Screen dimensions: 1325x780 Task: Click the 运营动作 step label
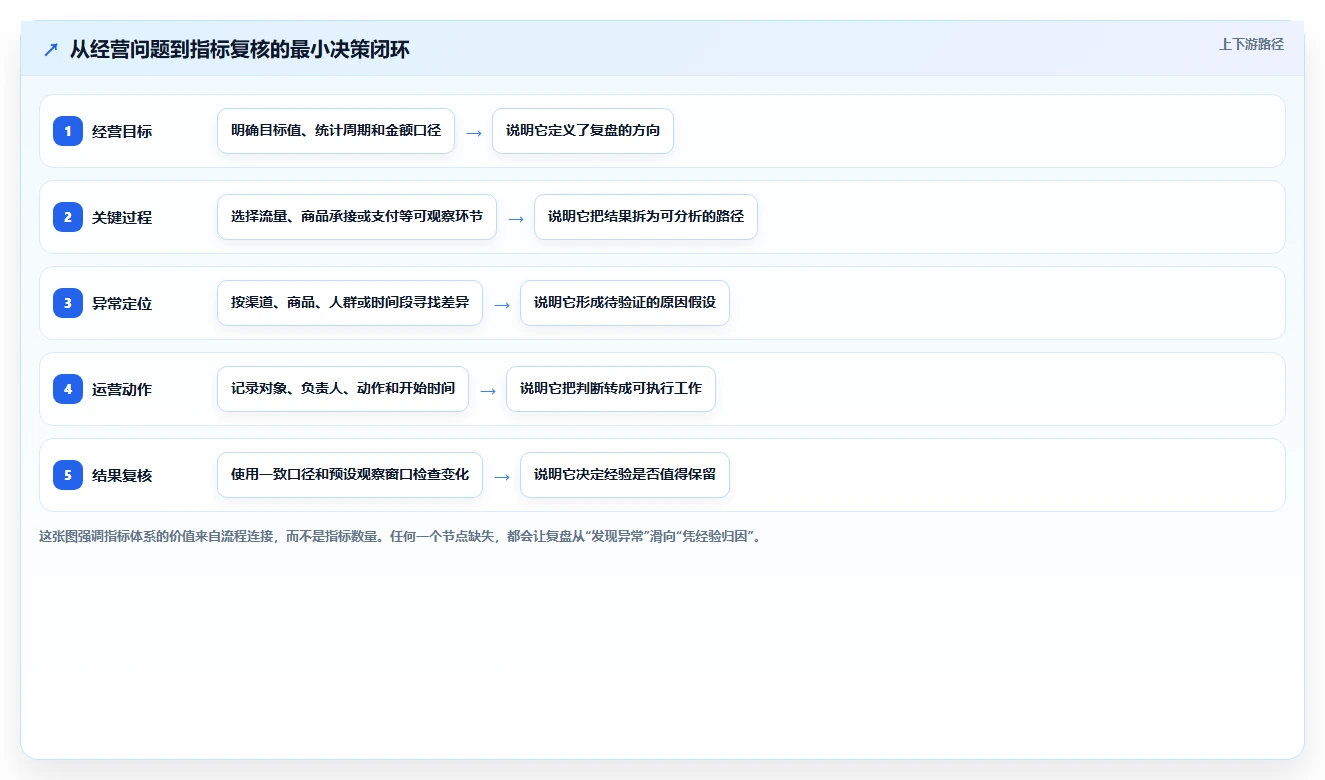122,389
